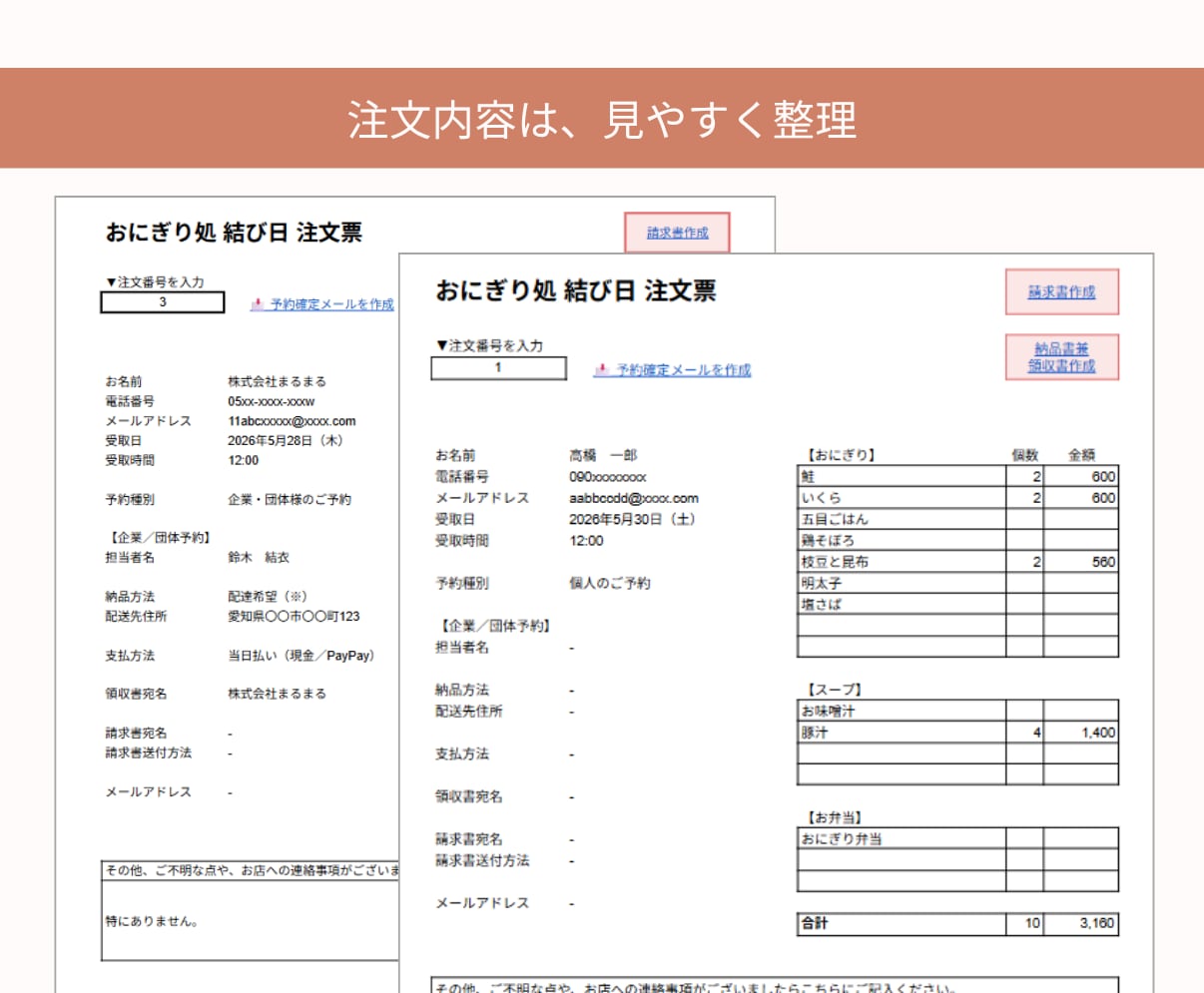This screenshot has width=1204, height=993.
Task: Click 配達希望（※） delivery method
Action: pyautogui.click(x=268, y=597)
